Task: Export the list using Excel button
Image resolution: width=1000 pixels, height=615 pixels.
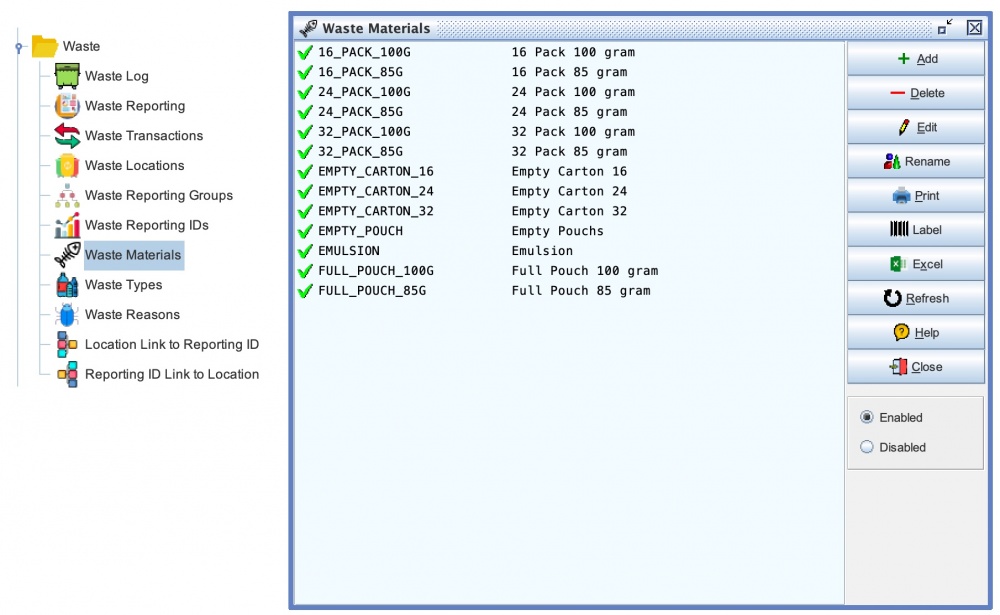Action: 916,265
